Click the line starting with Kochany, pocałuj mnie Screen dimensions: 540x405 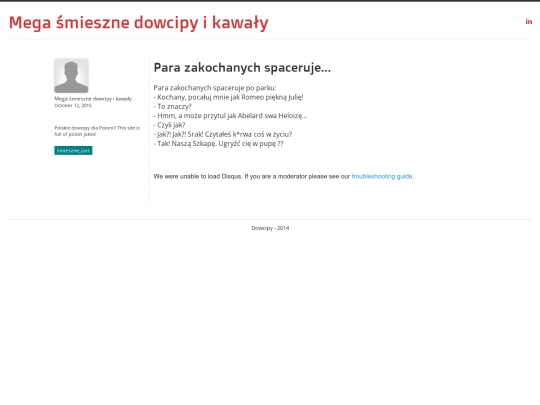click(x=229, y=97)
